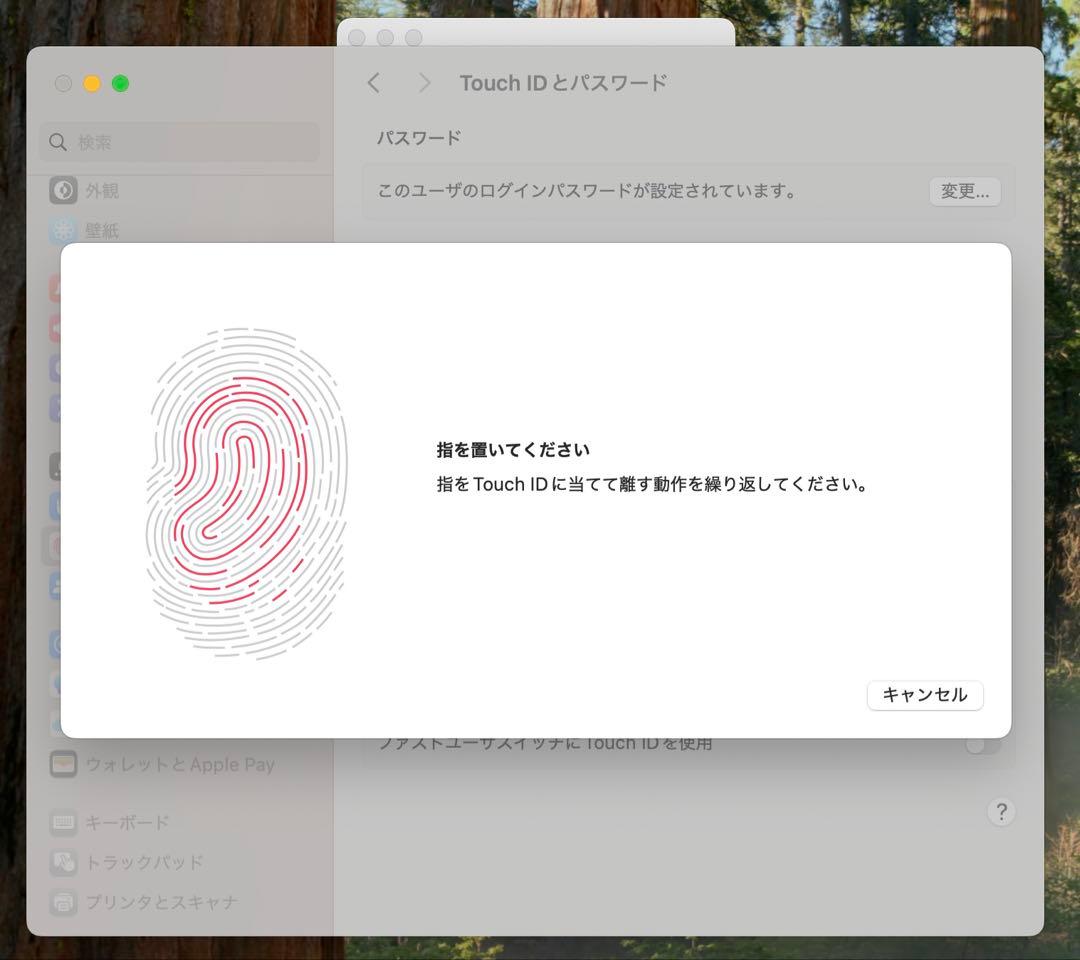Open the 外観 (Appearance) settings icon

64,190
